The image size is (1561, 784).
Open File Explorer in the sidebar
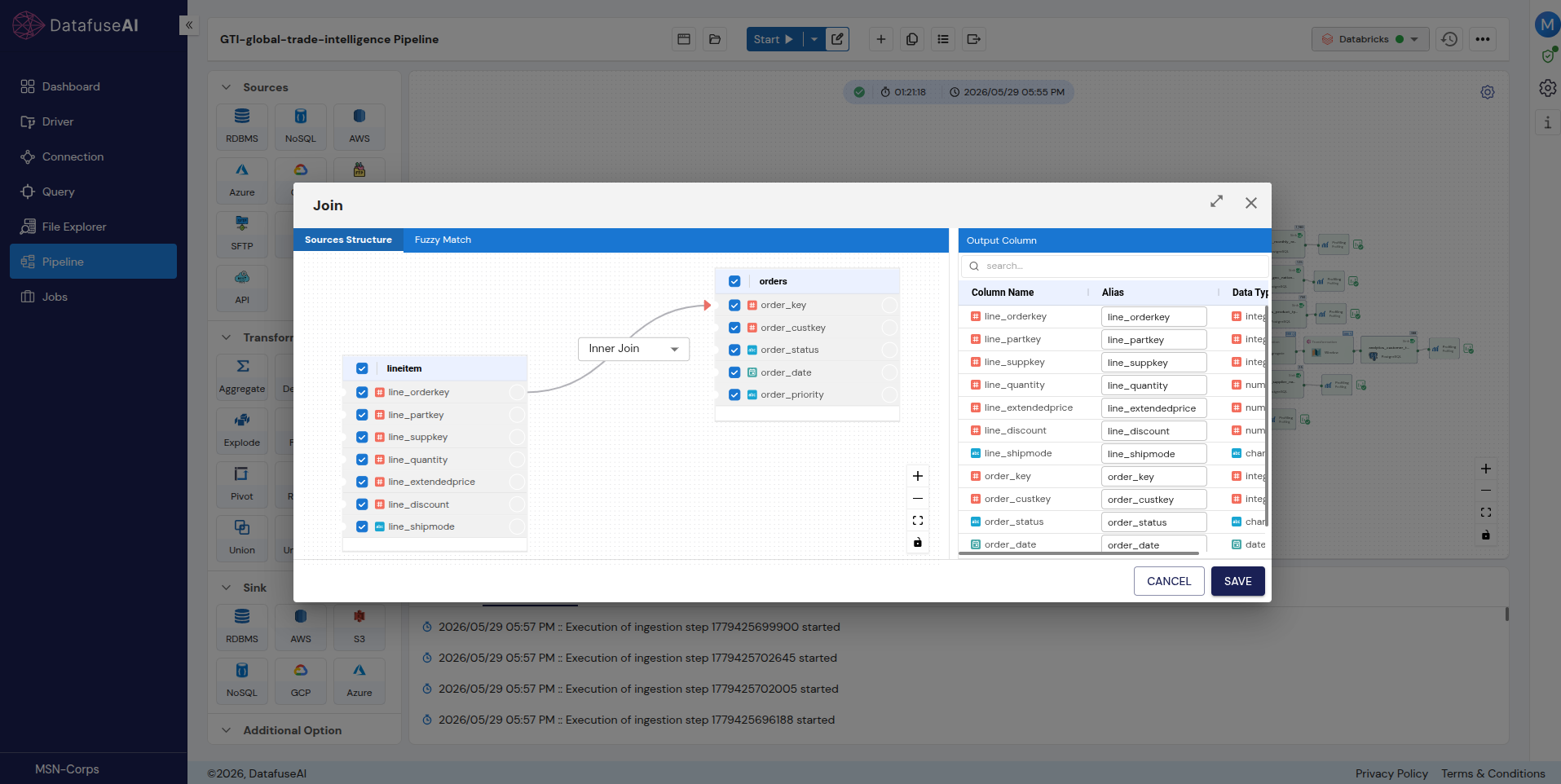pos(93,227)
